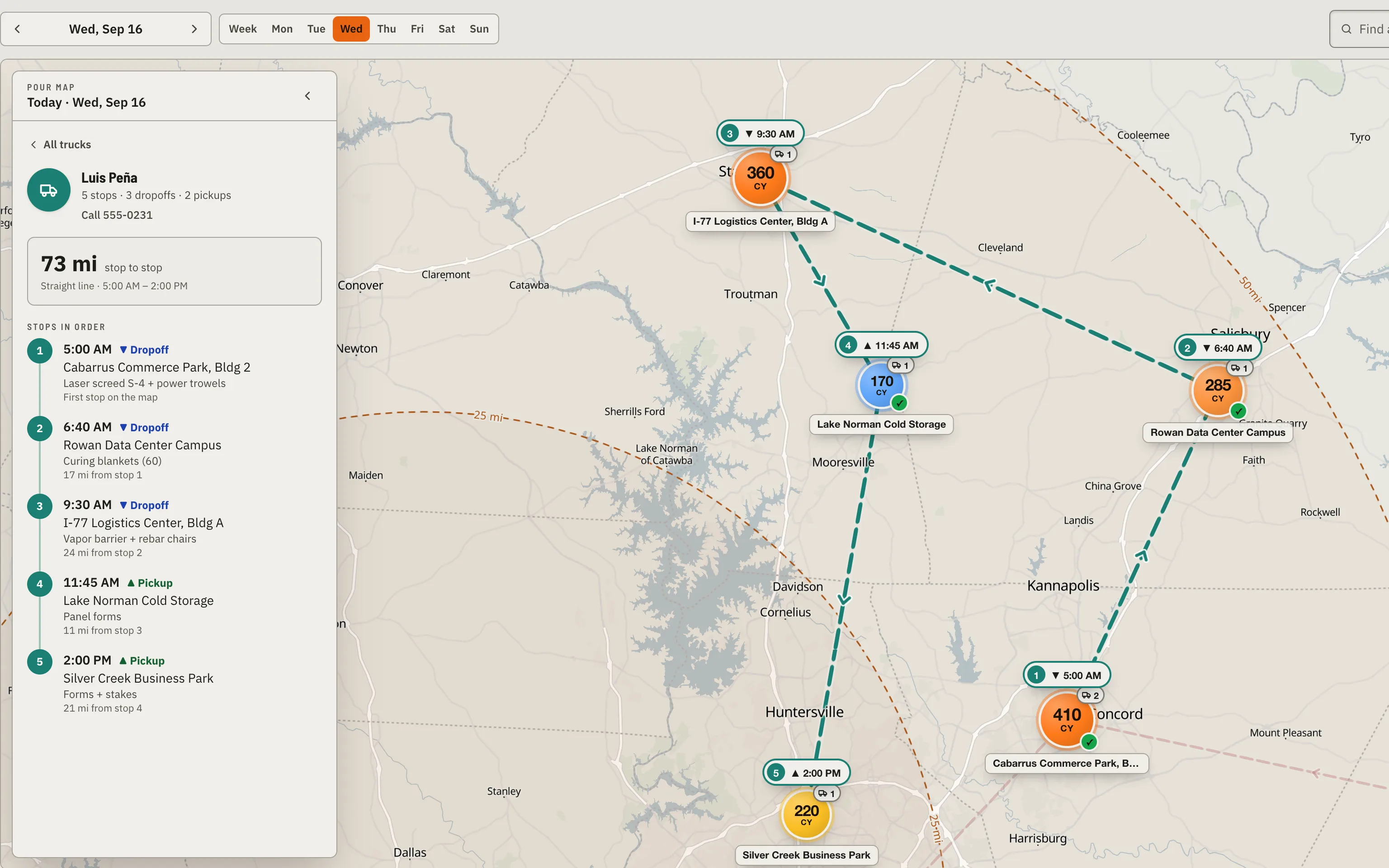Open the stop 5 2:00 PM map badge
The height and width of the screenshot is (868, 1389).
[x=807, y=773]
